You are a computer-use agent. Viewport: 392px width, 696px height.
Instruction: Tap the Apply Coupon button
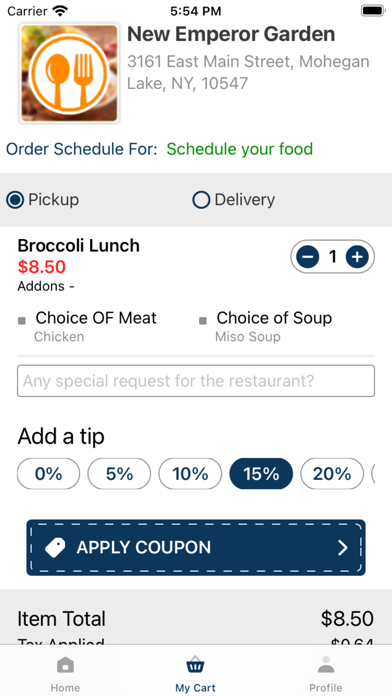click(x=196, y=548)
